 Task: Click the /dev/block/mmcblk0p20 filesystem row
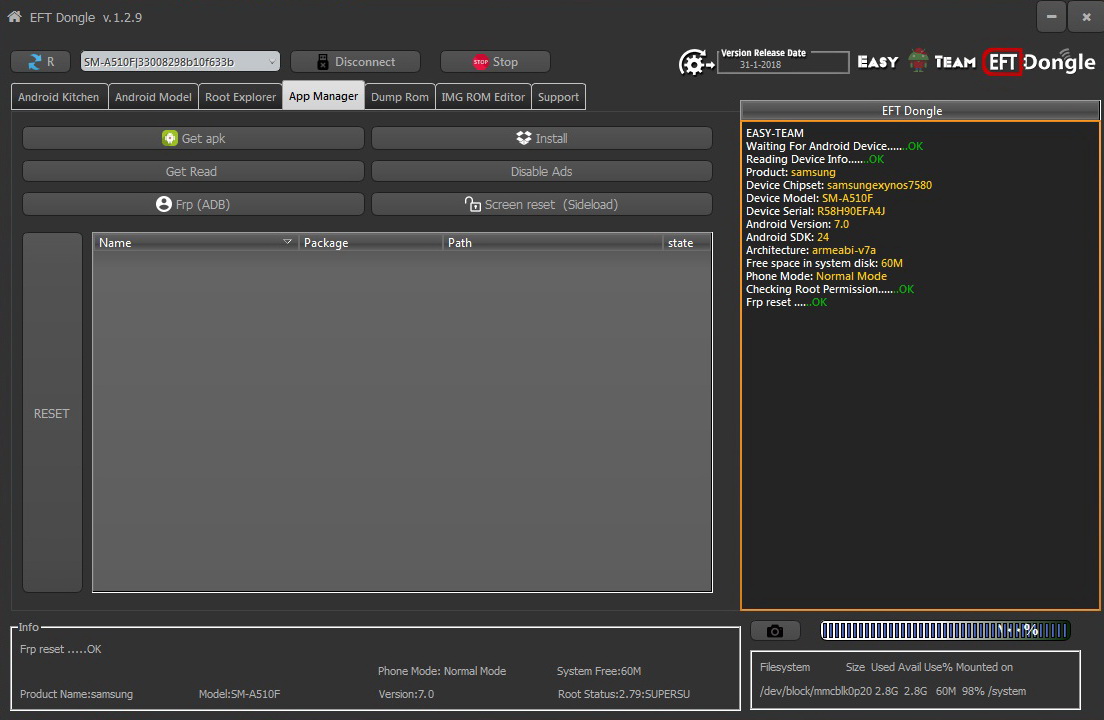point(893,691)
